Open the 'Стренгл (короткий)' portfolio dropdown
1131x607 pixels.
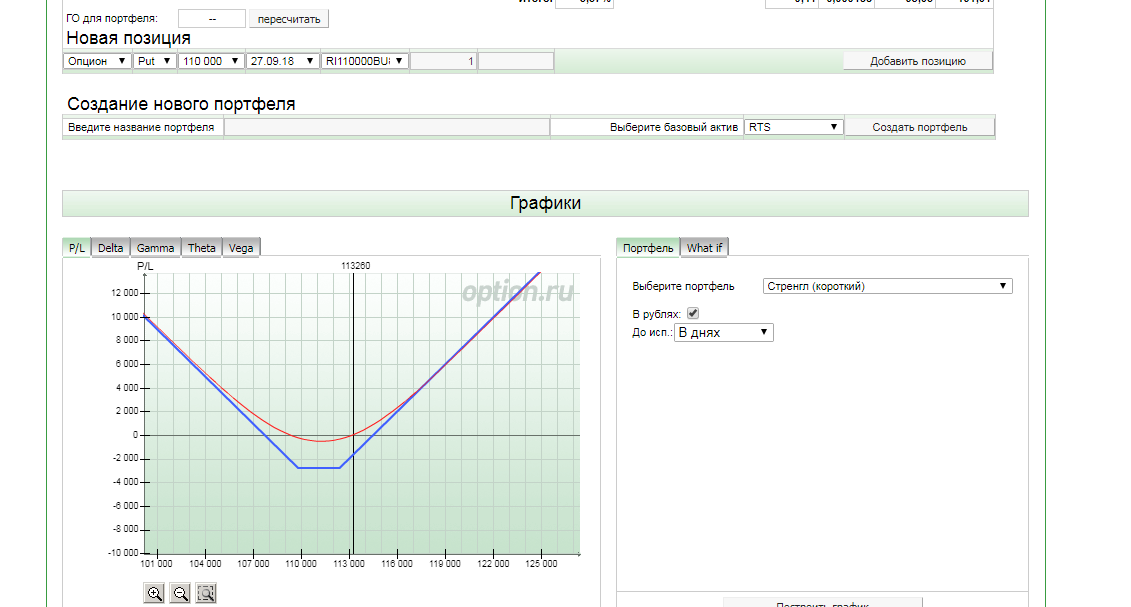(887, 286)
